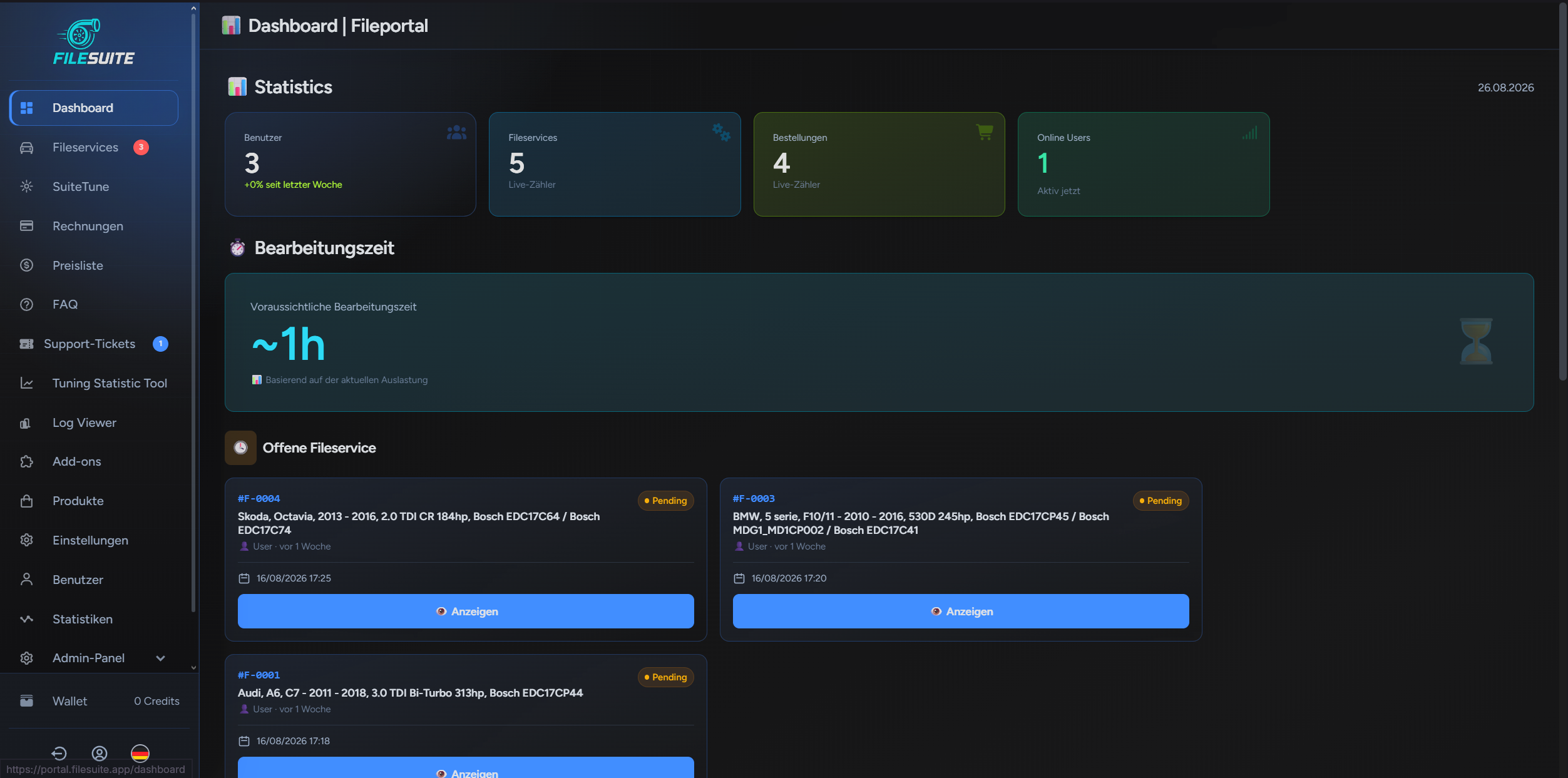
Task: Click the Admin-Panel gear icon
Action: (26, 658)
